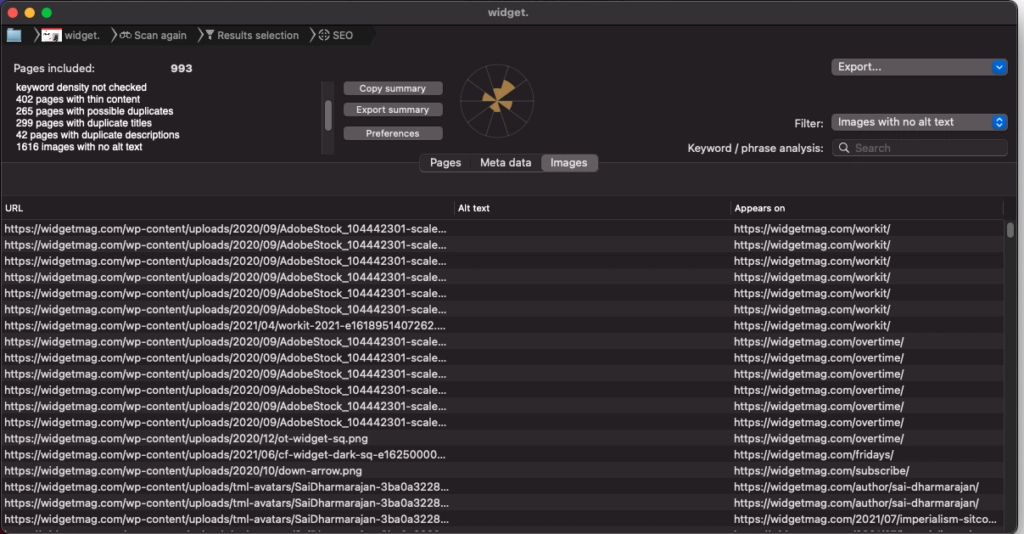Image resolution: width=1024 pixels, height=534 pixels.
Task: Click the Export summary button
Action: tap(392, 110)
